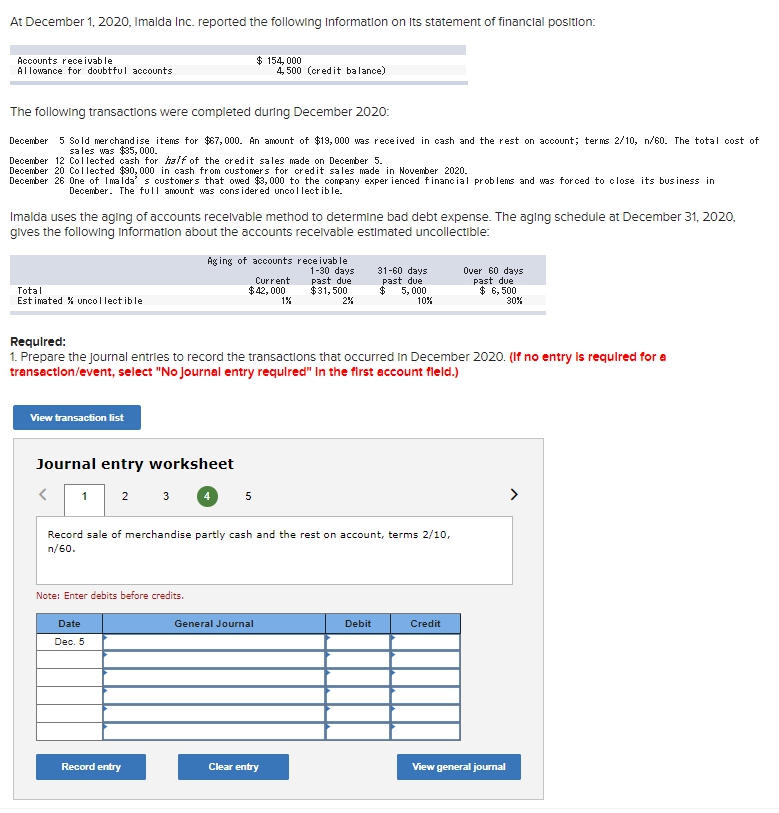
Task: Open fifth row General Journal account field
Action: click(x=214, y=714)
